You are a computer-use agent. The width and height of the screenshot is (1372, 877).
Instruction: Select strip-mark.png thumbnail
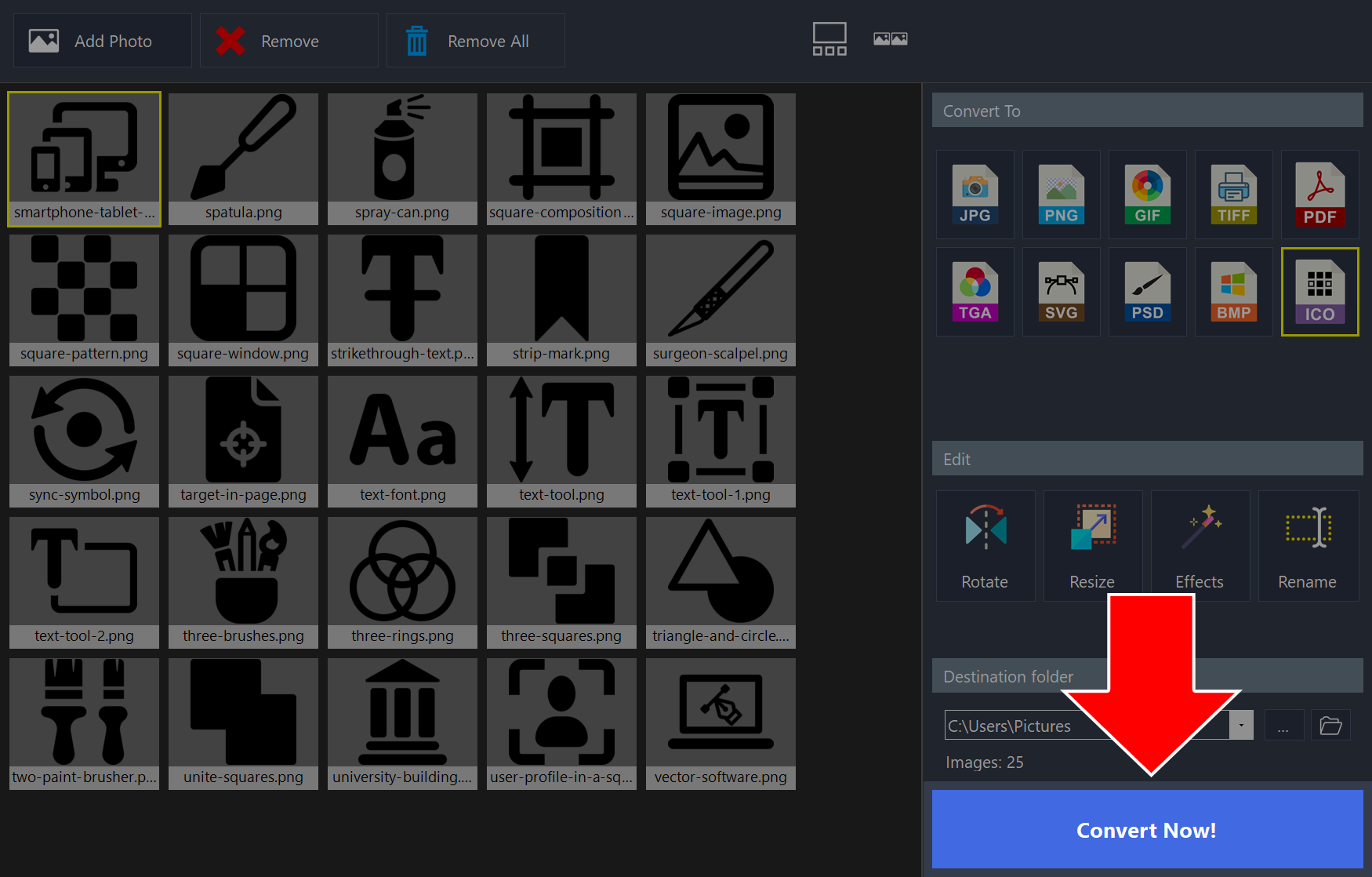[561, 300]
